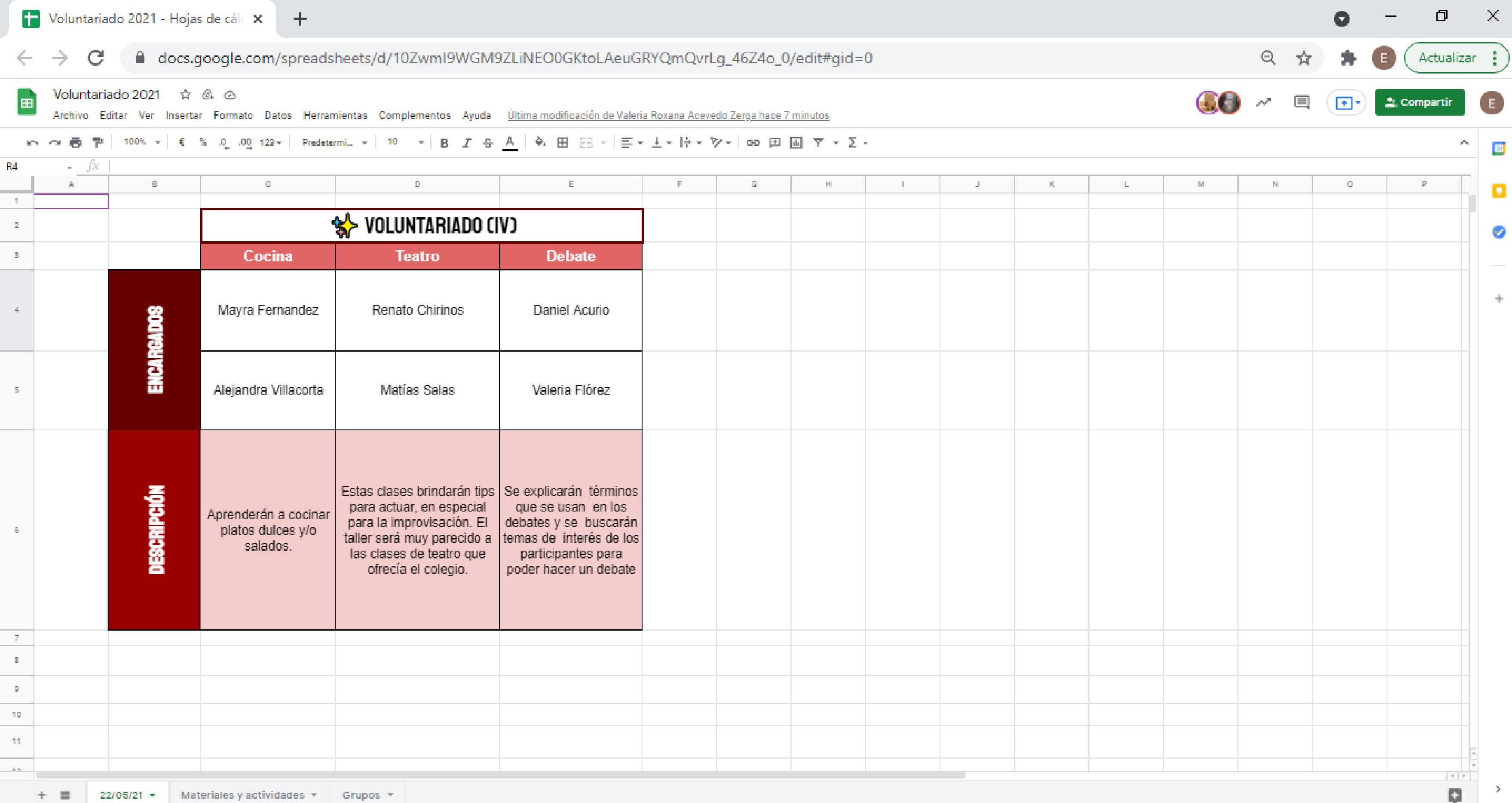Open the Formato menu
This screenshot has width=1512, height=803.
click(233, 116)
